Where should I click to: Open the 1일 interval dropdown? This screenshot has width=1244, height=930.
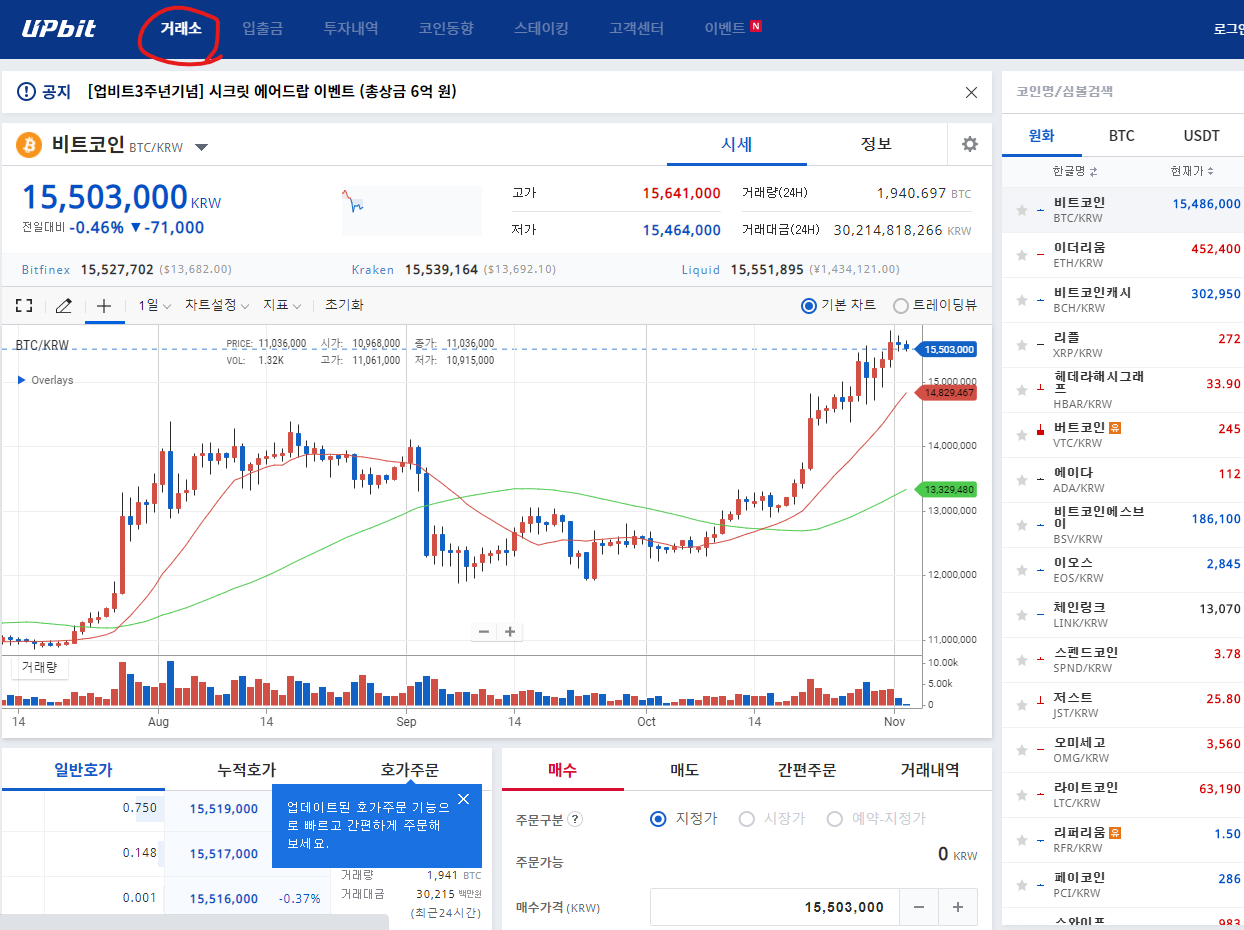coord(154,305)
